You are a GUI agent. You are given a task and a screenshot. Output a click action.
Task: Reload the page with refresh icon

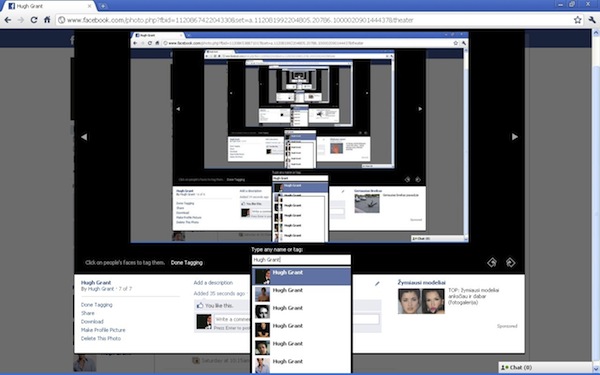(34, 20)
